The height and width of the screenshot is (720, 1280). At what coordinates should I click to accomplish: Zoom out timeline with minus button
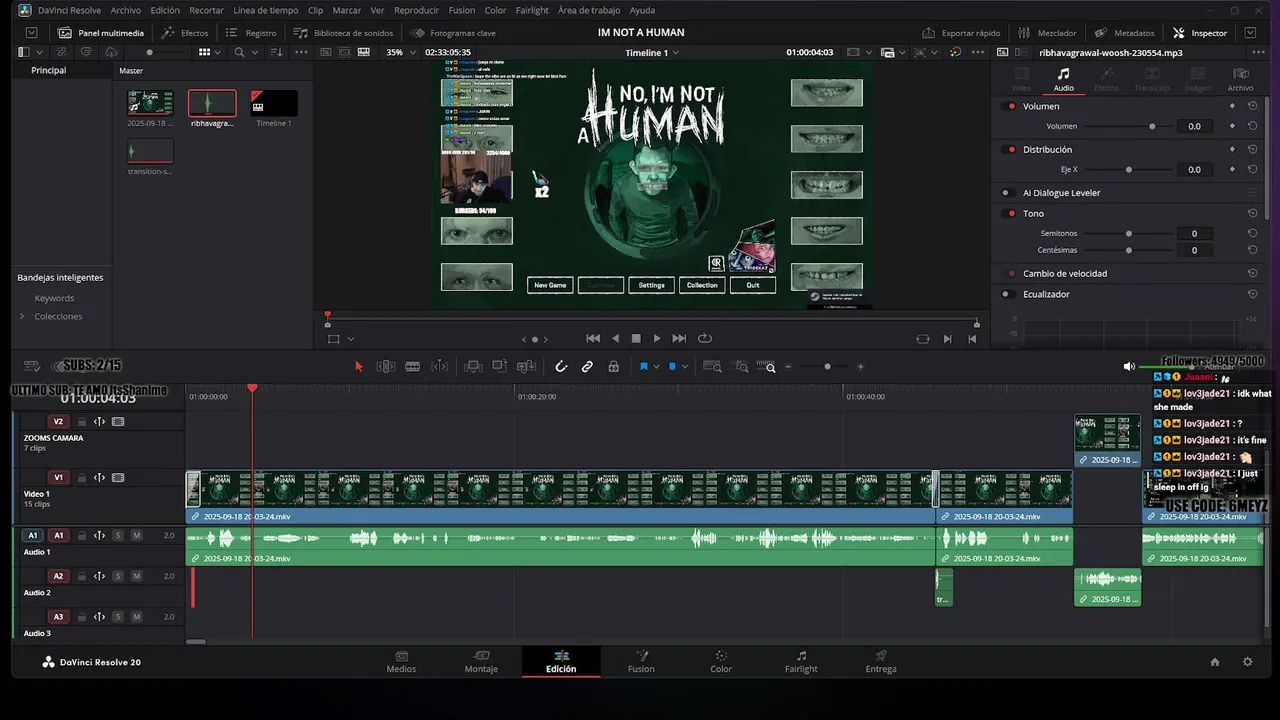click(x=788, y=367)
